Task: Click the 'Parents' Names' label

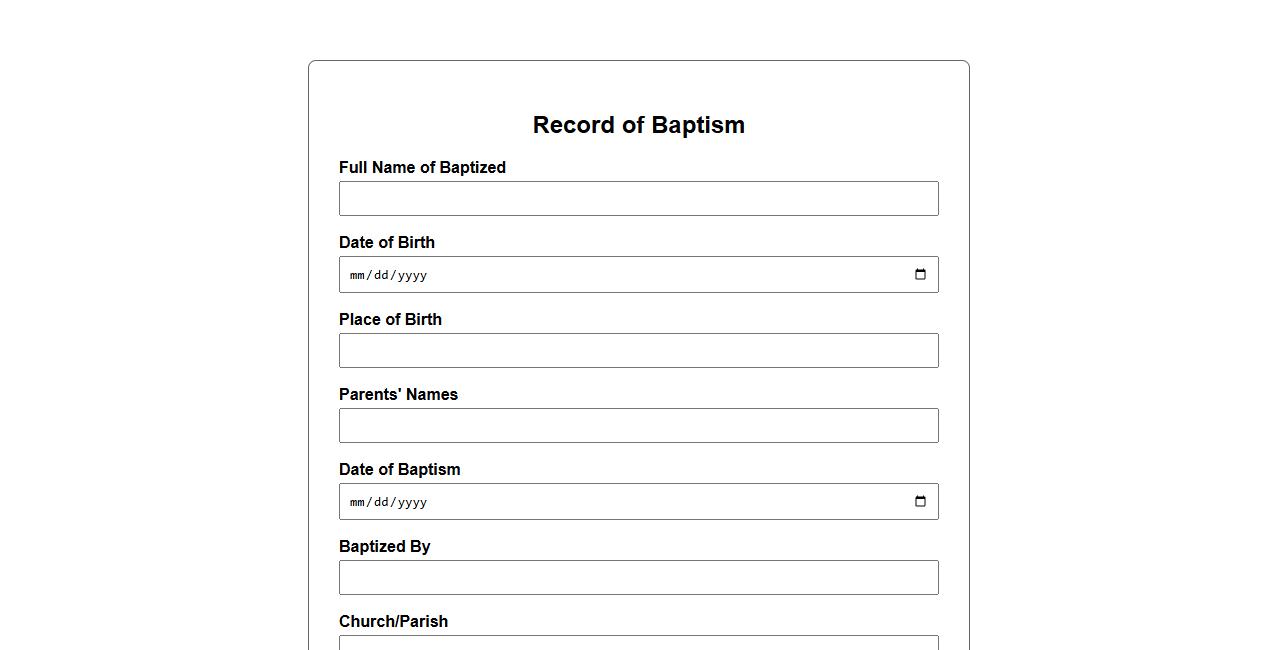Action: click(x=398, y=395)
